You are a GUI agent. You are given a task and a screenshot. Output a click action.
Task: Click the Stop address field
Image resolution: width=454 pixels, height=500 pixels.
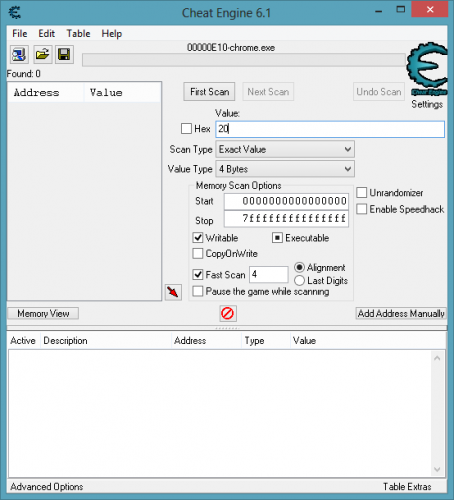click(x=286, y=219)
